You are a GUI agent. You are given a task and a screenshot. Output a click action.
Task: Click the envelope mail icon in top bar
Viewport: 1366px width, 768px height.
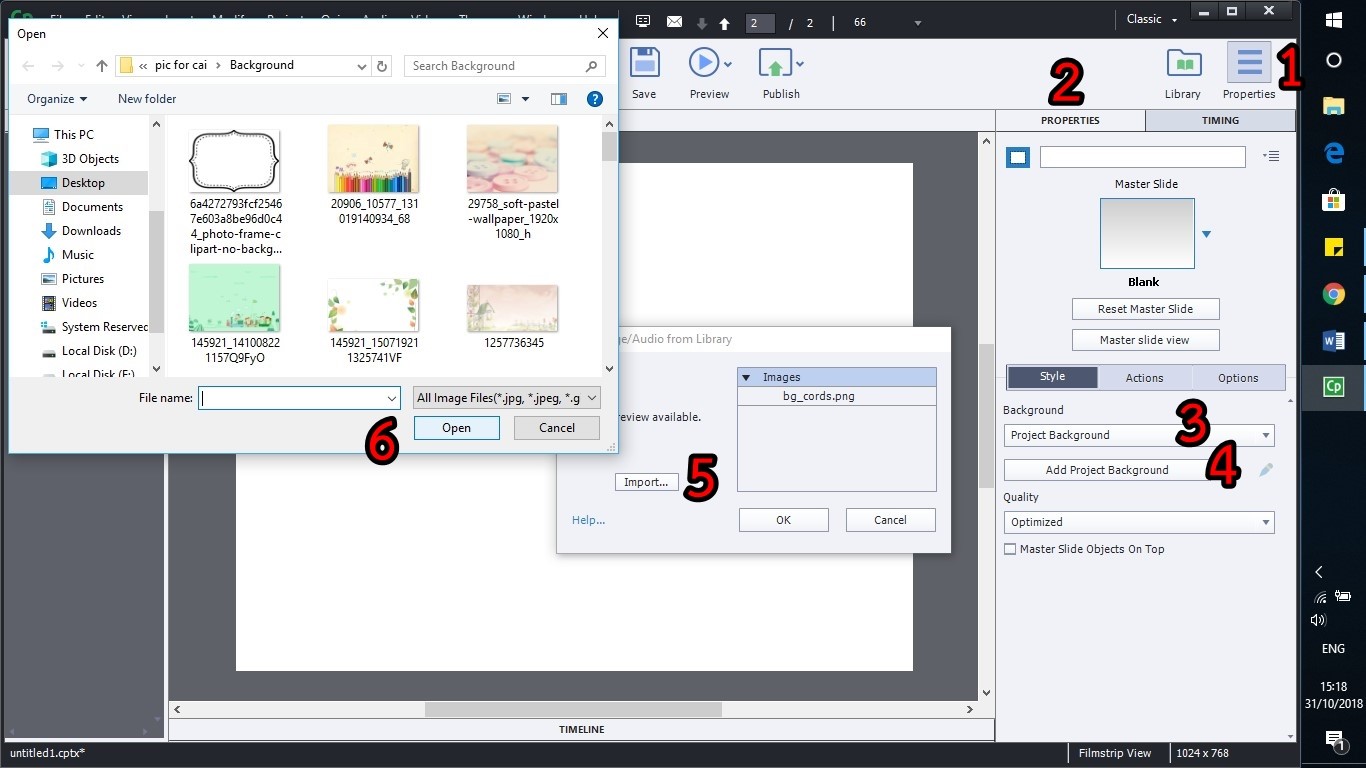tap(674, 22)
